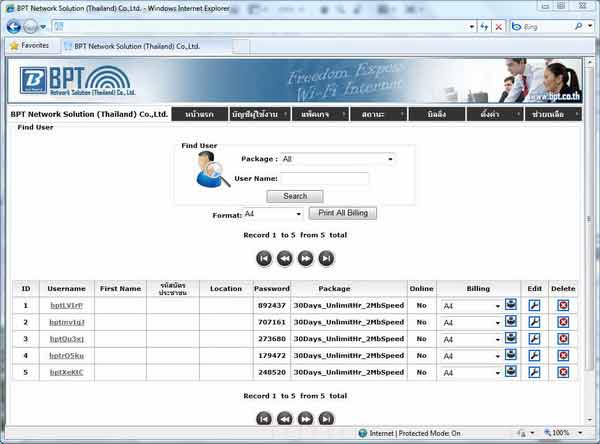Go to next page in bottom pager

(x=305, y=419)
